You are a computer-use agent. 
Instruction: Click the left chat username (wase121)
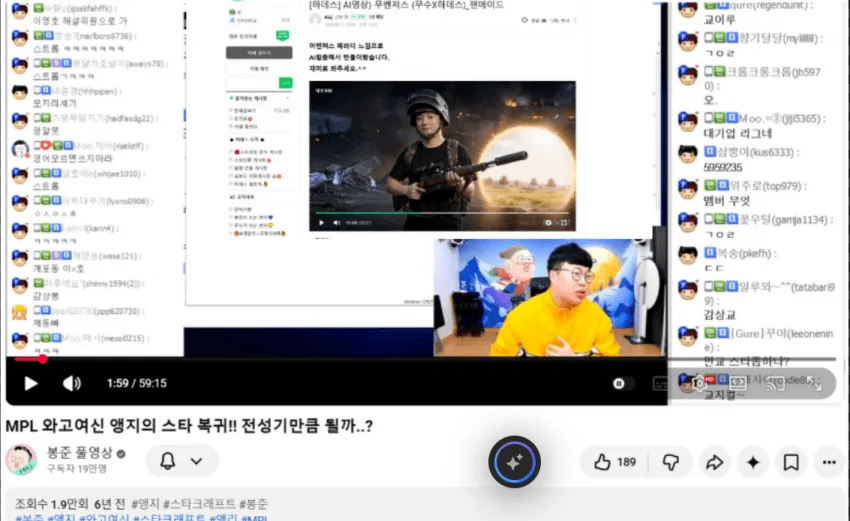click(118, 256)
